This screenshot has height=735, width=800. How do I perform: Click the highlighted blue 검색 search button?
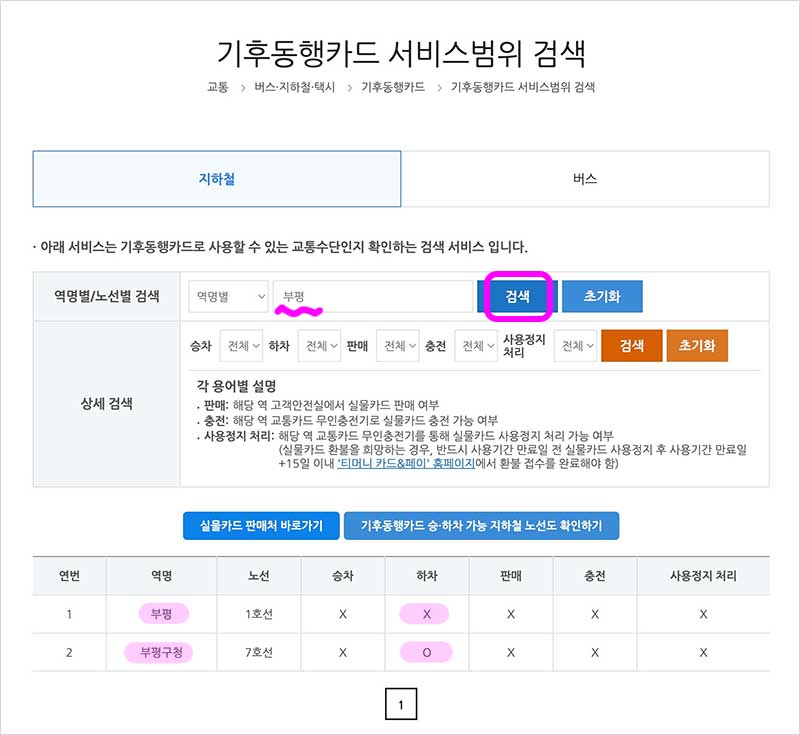pos(517,297)
